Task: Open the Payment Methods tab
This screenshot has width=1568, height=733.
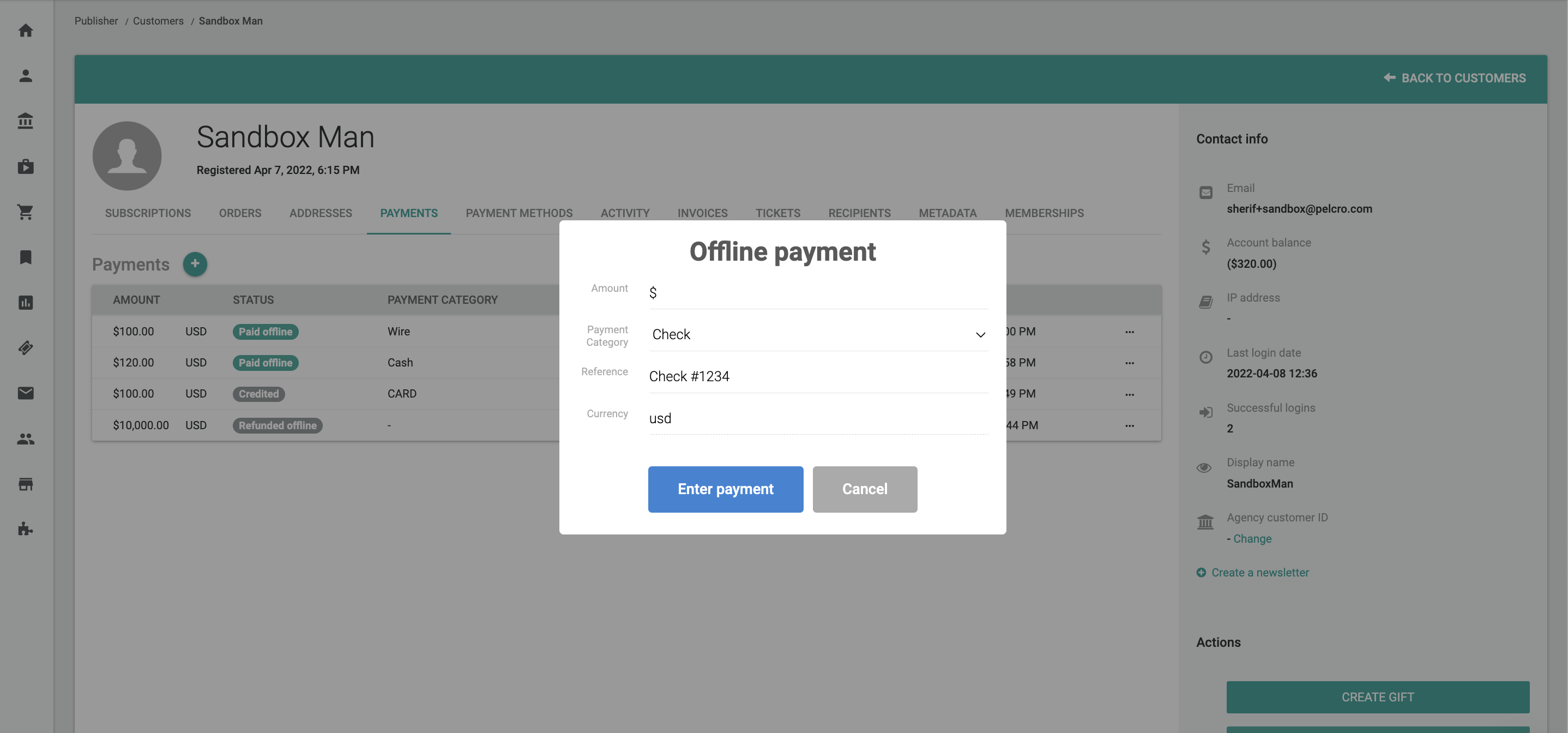Action: (518, 213)
